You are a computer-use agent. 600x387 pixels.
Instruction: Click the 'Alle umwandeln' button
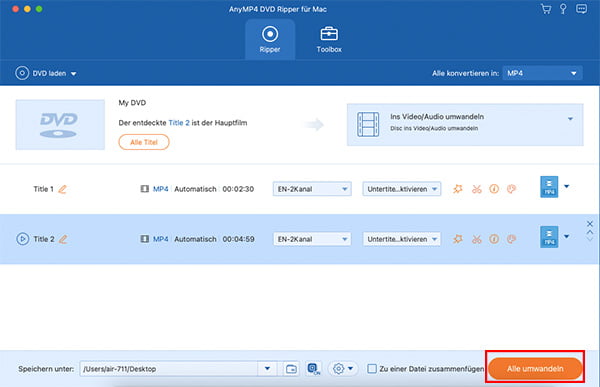[535, 369]
